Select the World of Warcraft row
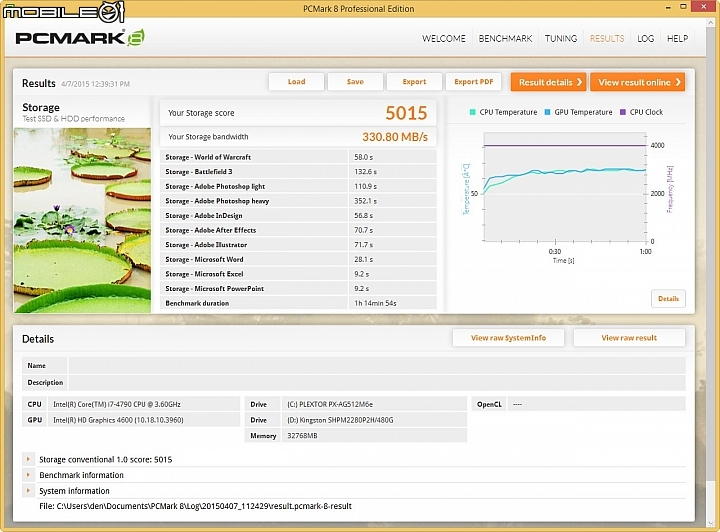This screenshot has height=532, width=720. tap(298, 157)
